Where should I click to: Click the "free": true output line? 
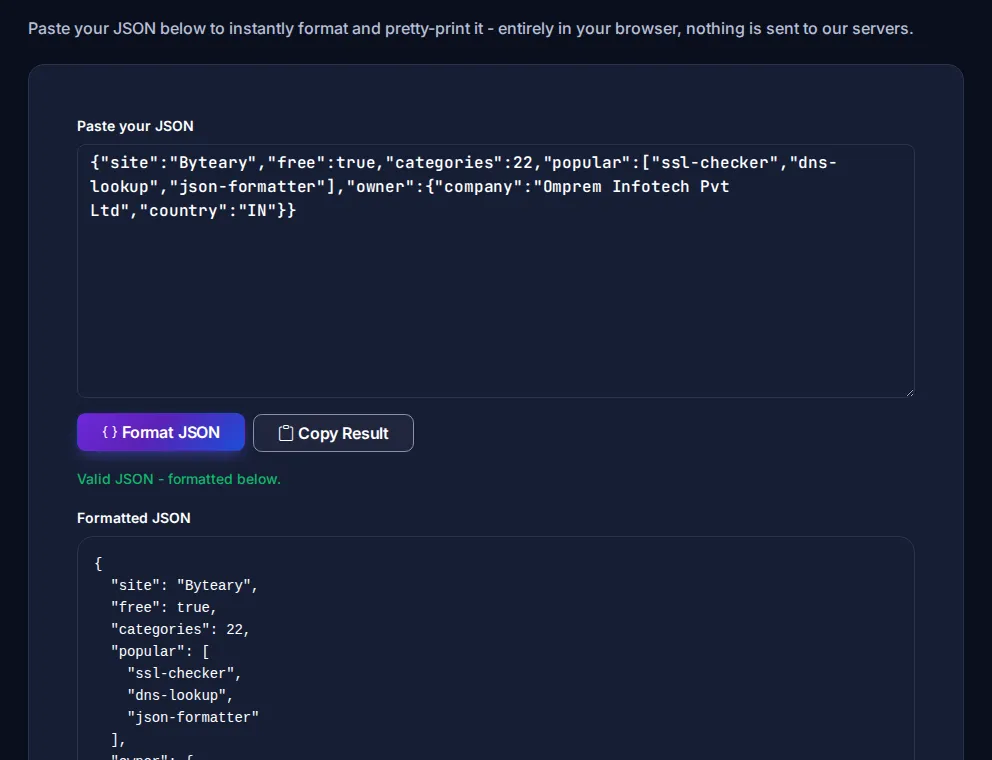pyautogui.click(x=164, y=607)
